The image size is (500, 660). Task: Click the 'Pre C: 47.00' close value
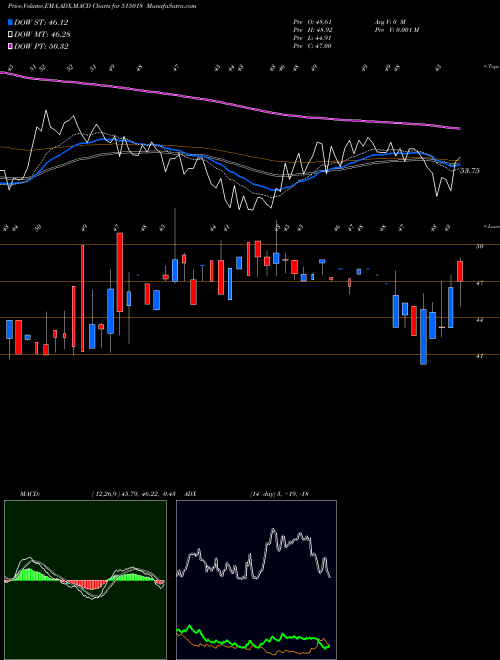coord(313,46)
